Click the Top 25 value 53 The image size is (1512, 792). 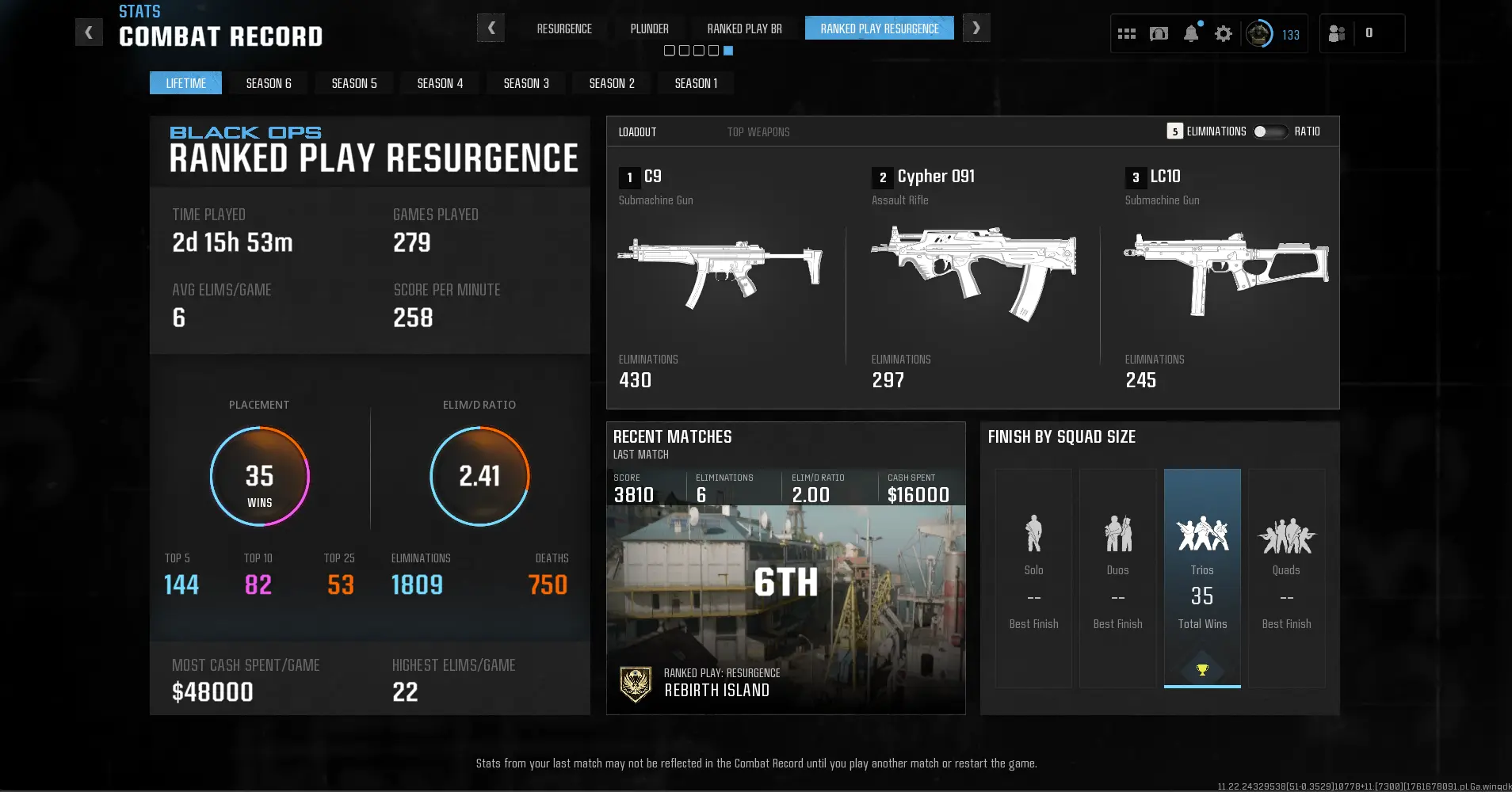tap(341, 584)
